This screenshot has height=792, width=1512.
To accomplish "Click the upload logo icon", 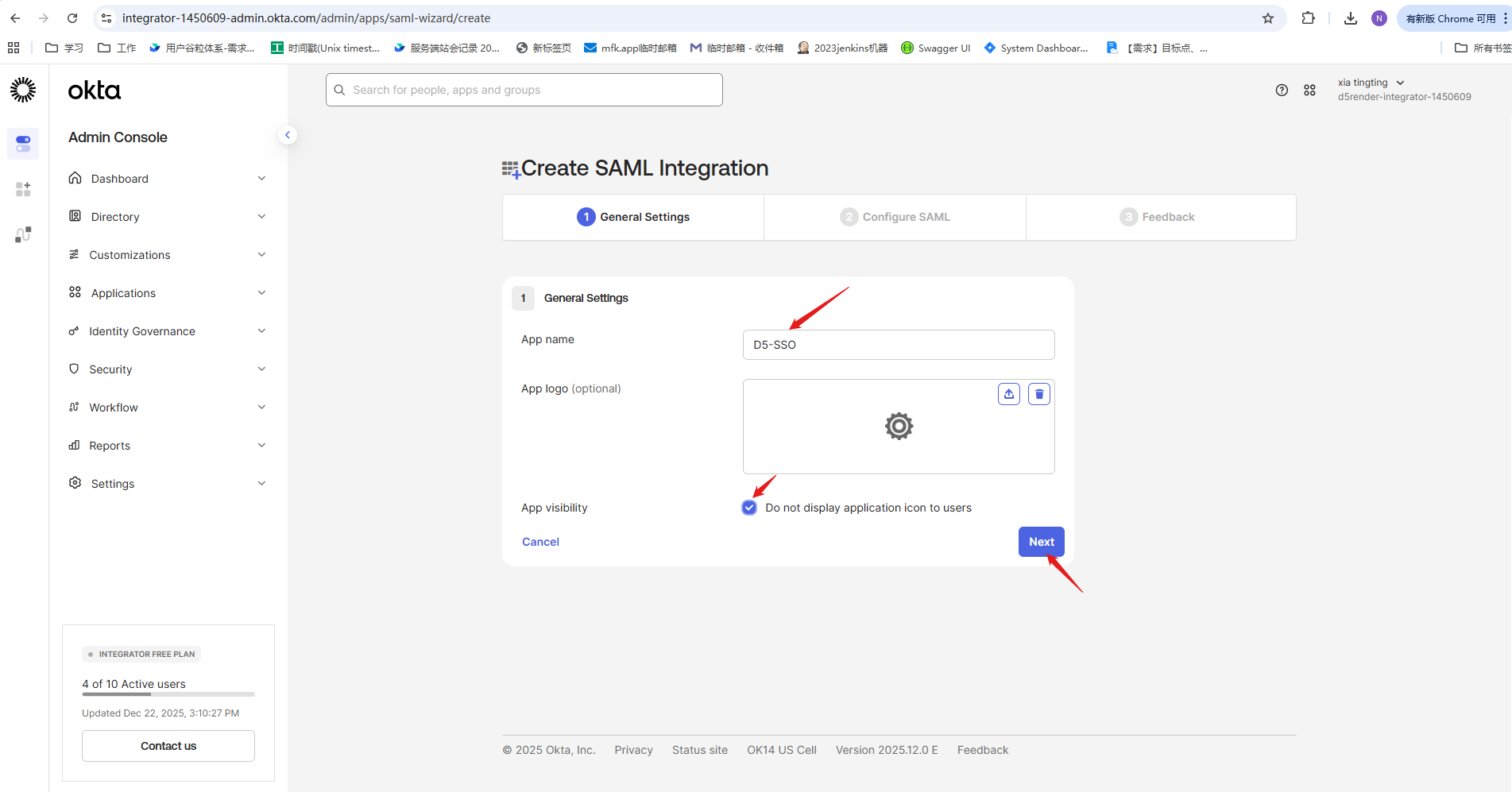I will [1008, 394].
